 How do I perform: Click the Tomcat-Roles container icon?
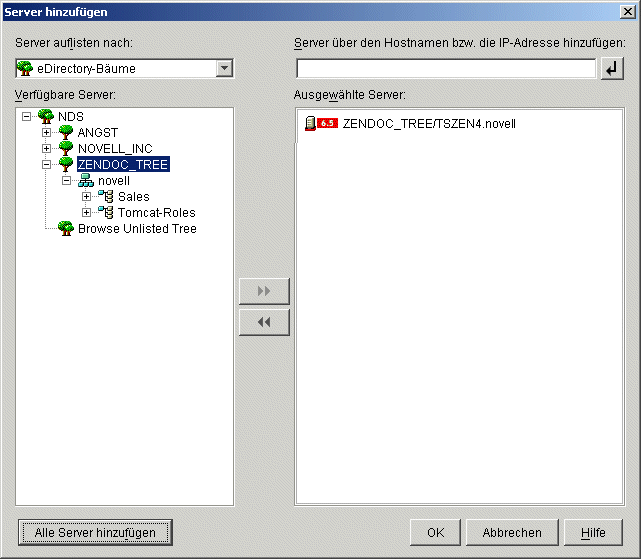[106, 212]
